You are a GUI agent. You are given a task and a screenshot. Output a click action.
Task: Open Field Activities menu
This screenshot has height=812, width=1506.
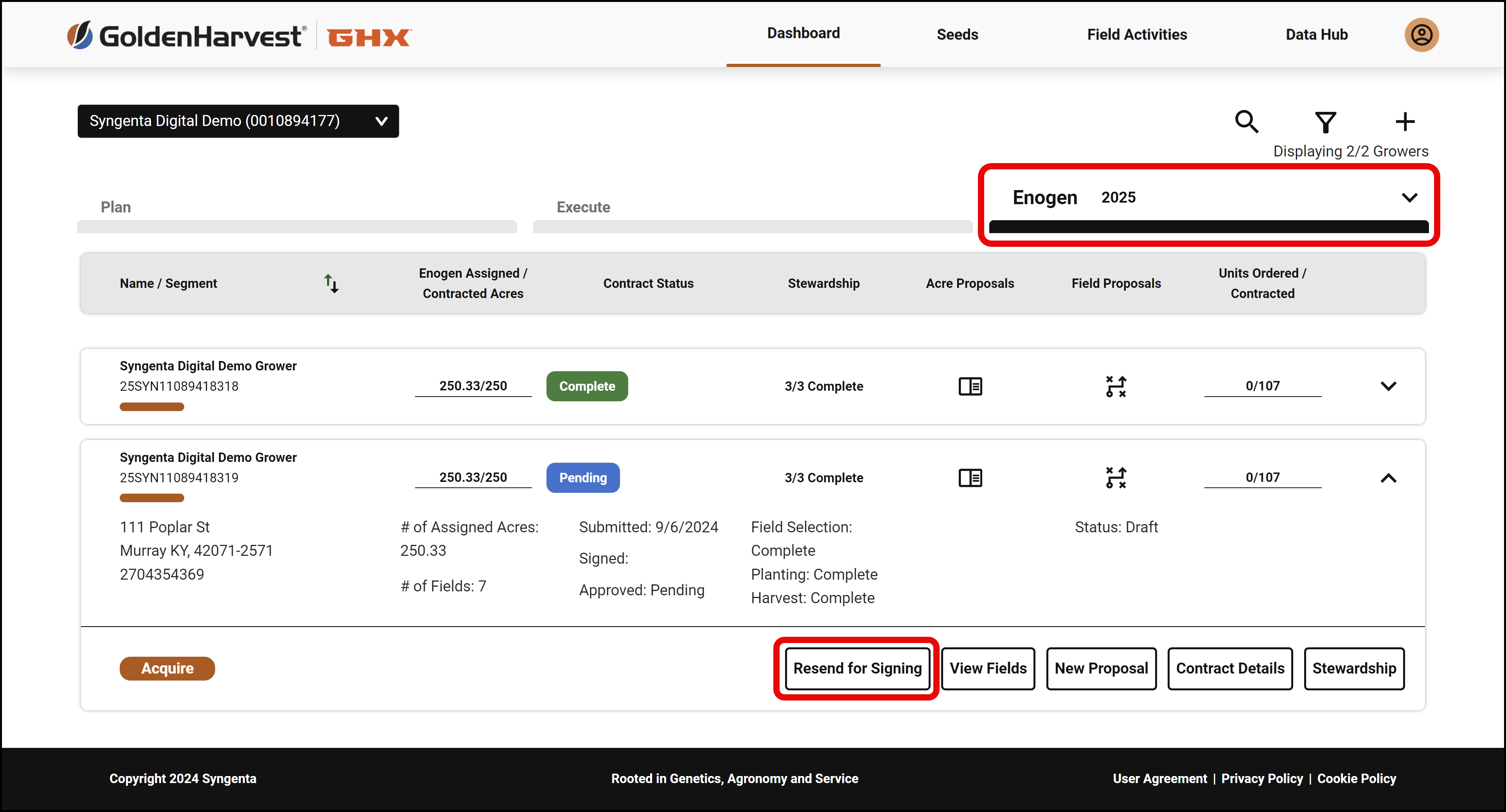1136,34
